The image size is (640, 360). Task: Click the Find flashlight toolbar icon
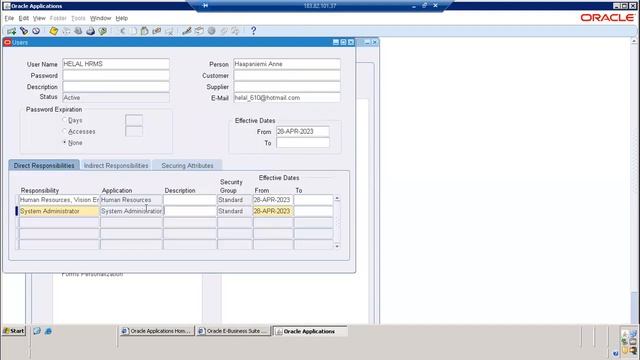(x=24, y=31)
